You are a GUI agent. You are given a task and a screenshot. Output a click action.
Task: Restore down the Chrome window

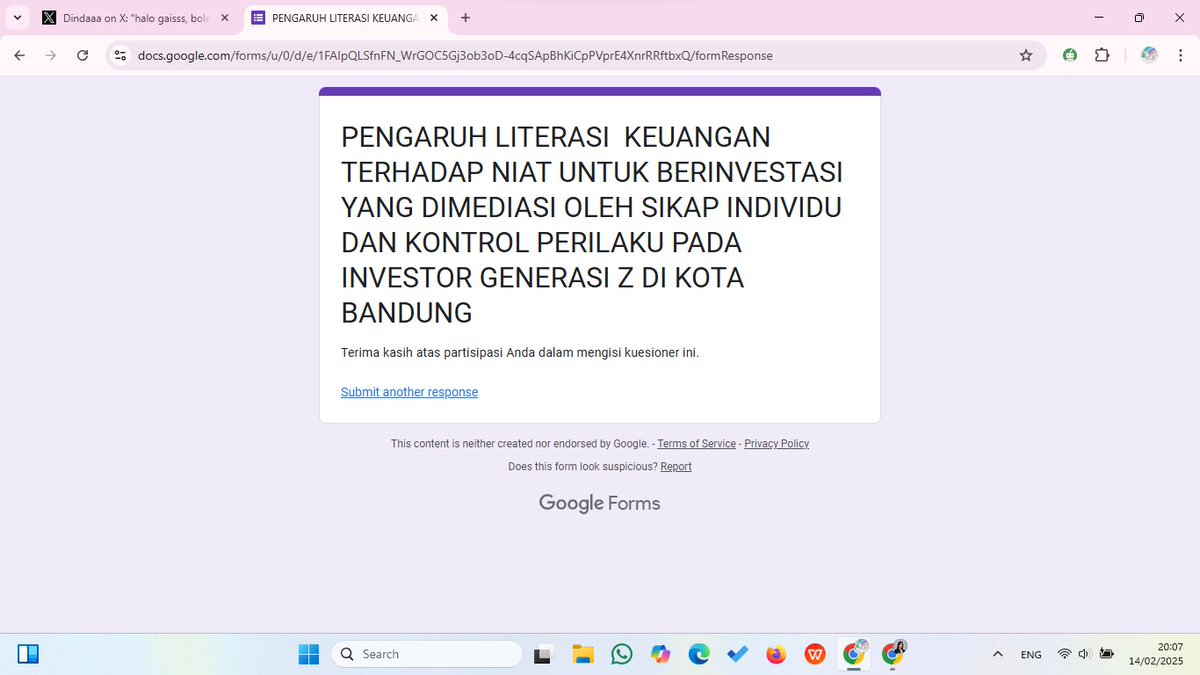(x=1139, y=18)
